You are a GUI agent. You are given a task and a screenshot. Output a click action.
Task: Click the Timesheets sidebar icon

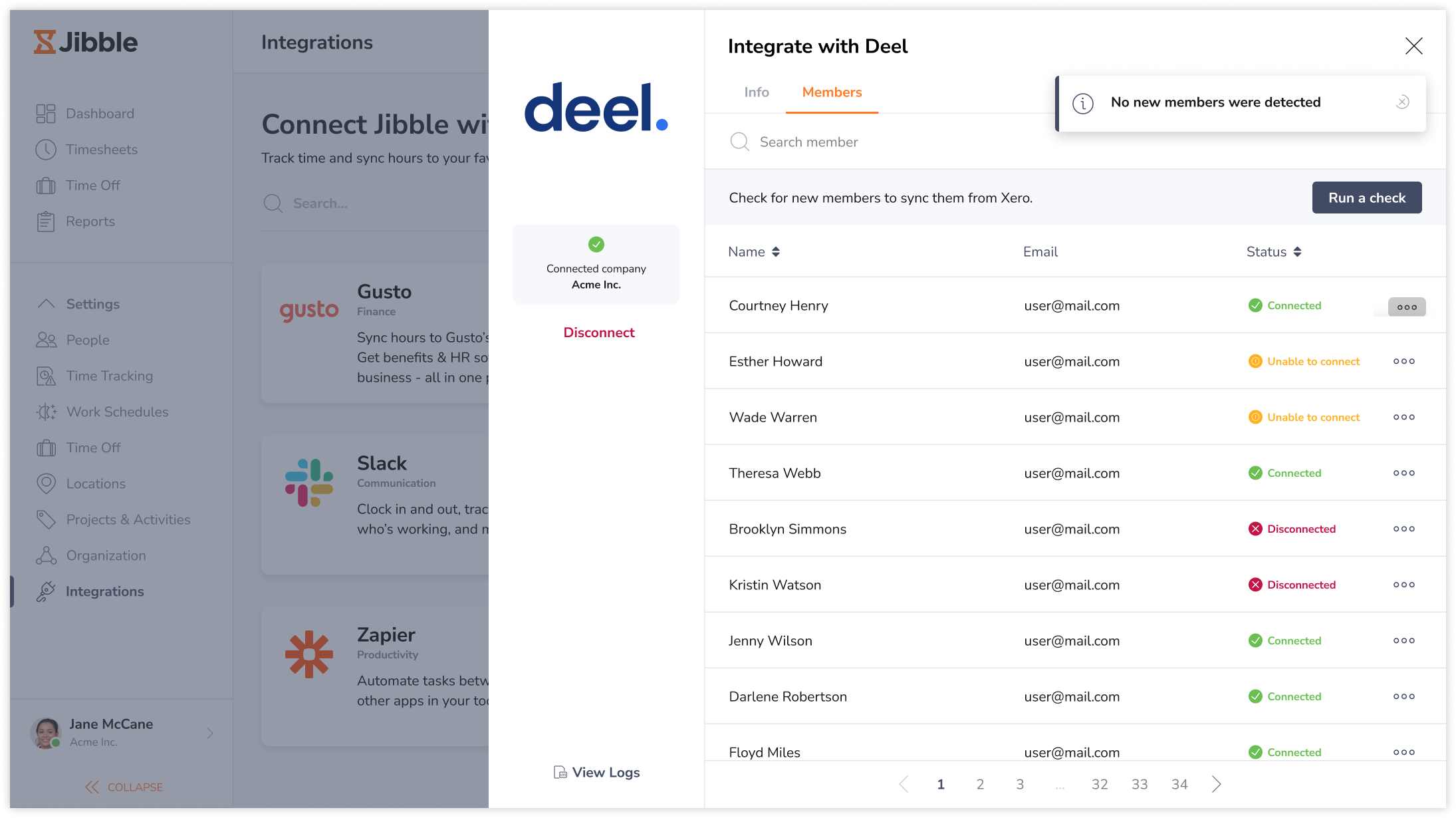pos(46,149)
